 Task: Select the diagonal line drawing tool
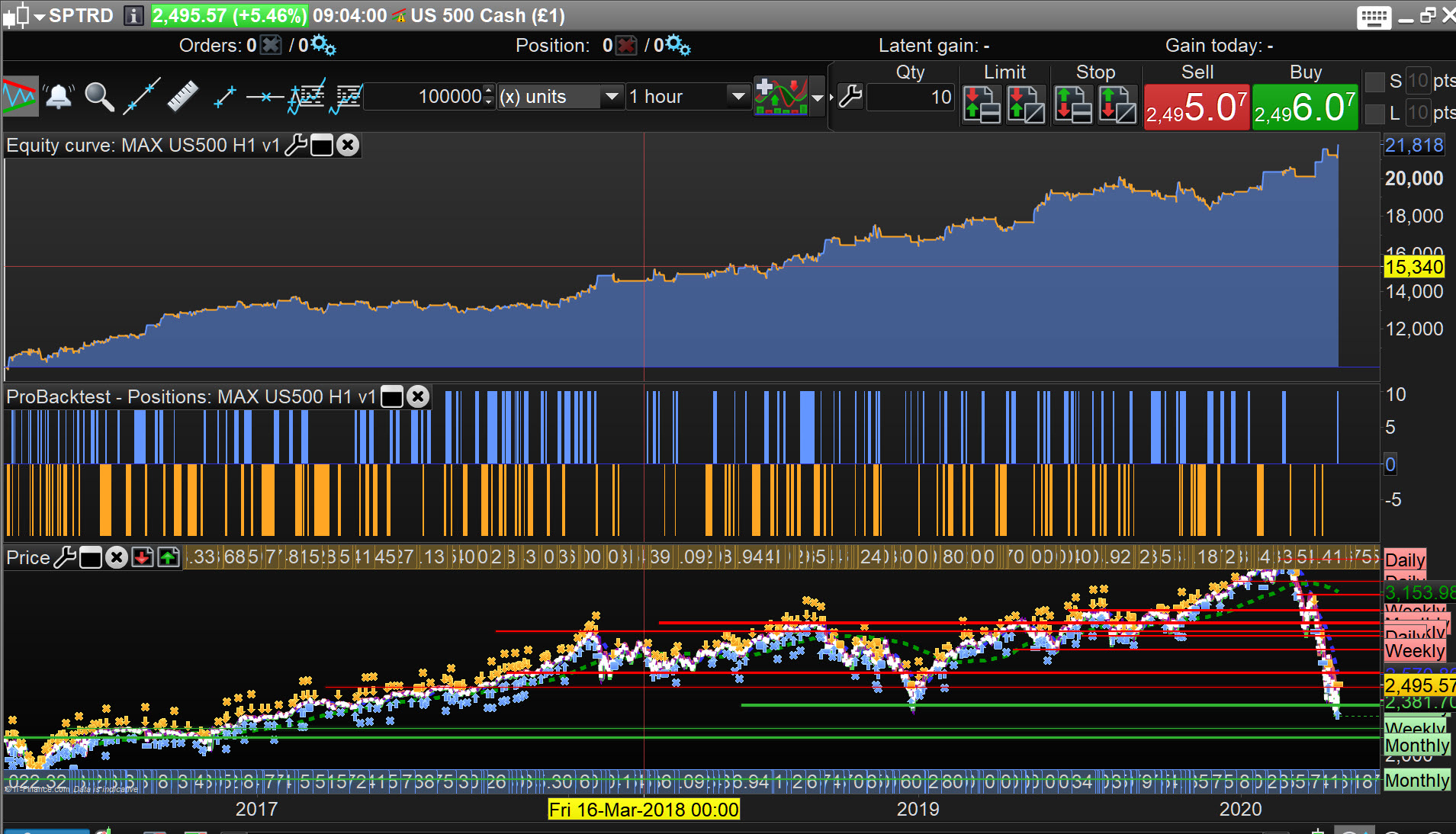point(142,97)
